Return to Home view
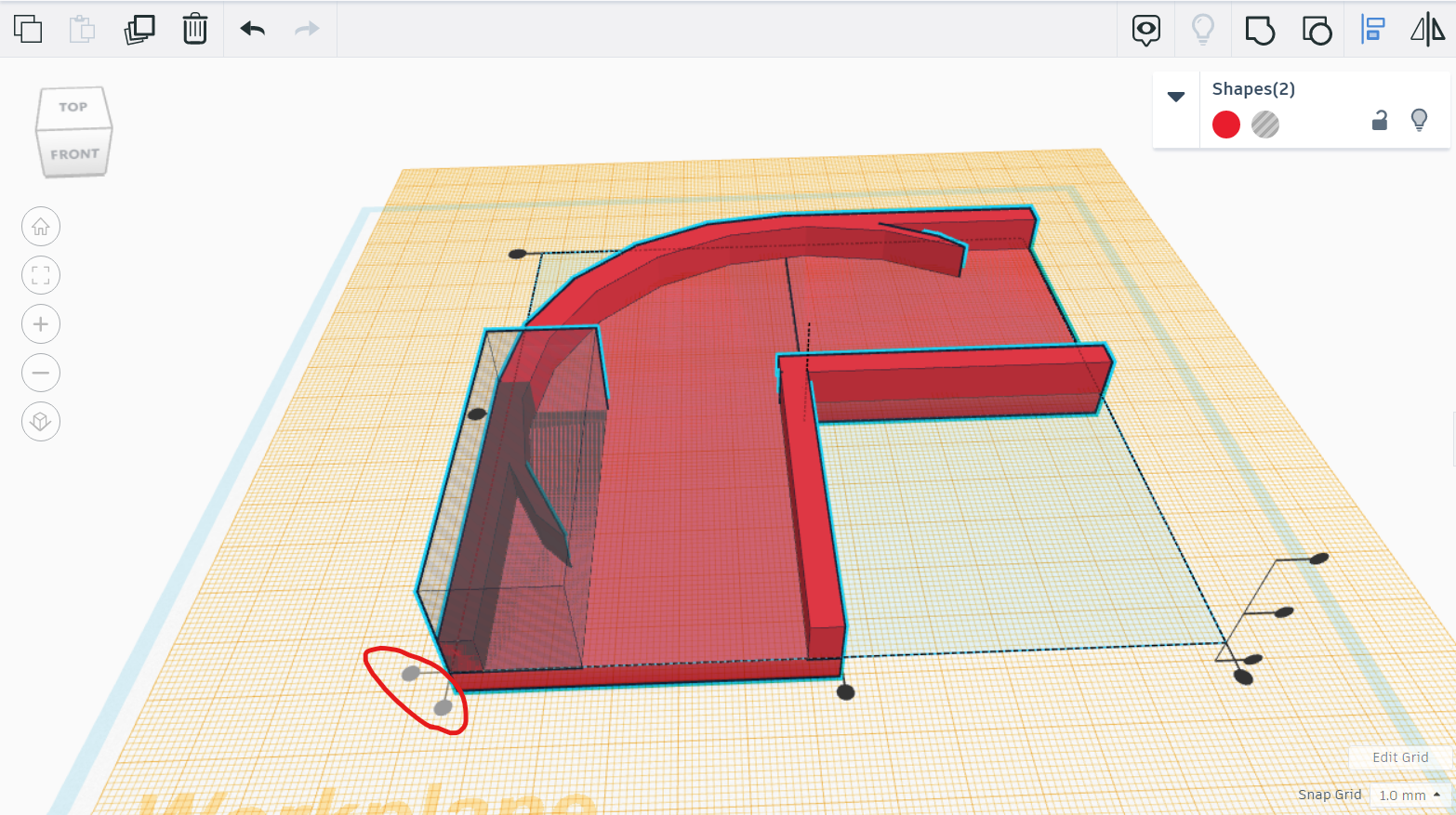 [x=41, y=227]
